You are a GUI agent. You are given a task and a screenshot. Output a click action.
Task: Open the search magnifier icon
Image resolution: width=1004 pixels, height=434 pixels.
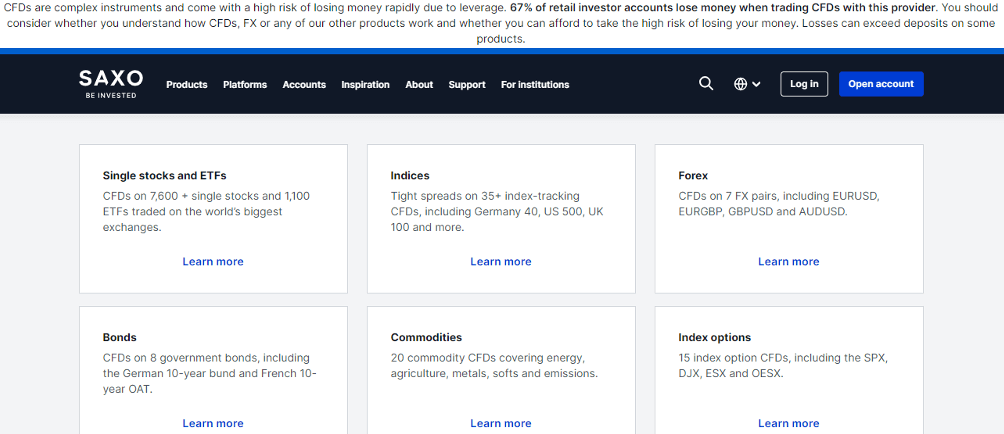tap(706, 84)
